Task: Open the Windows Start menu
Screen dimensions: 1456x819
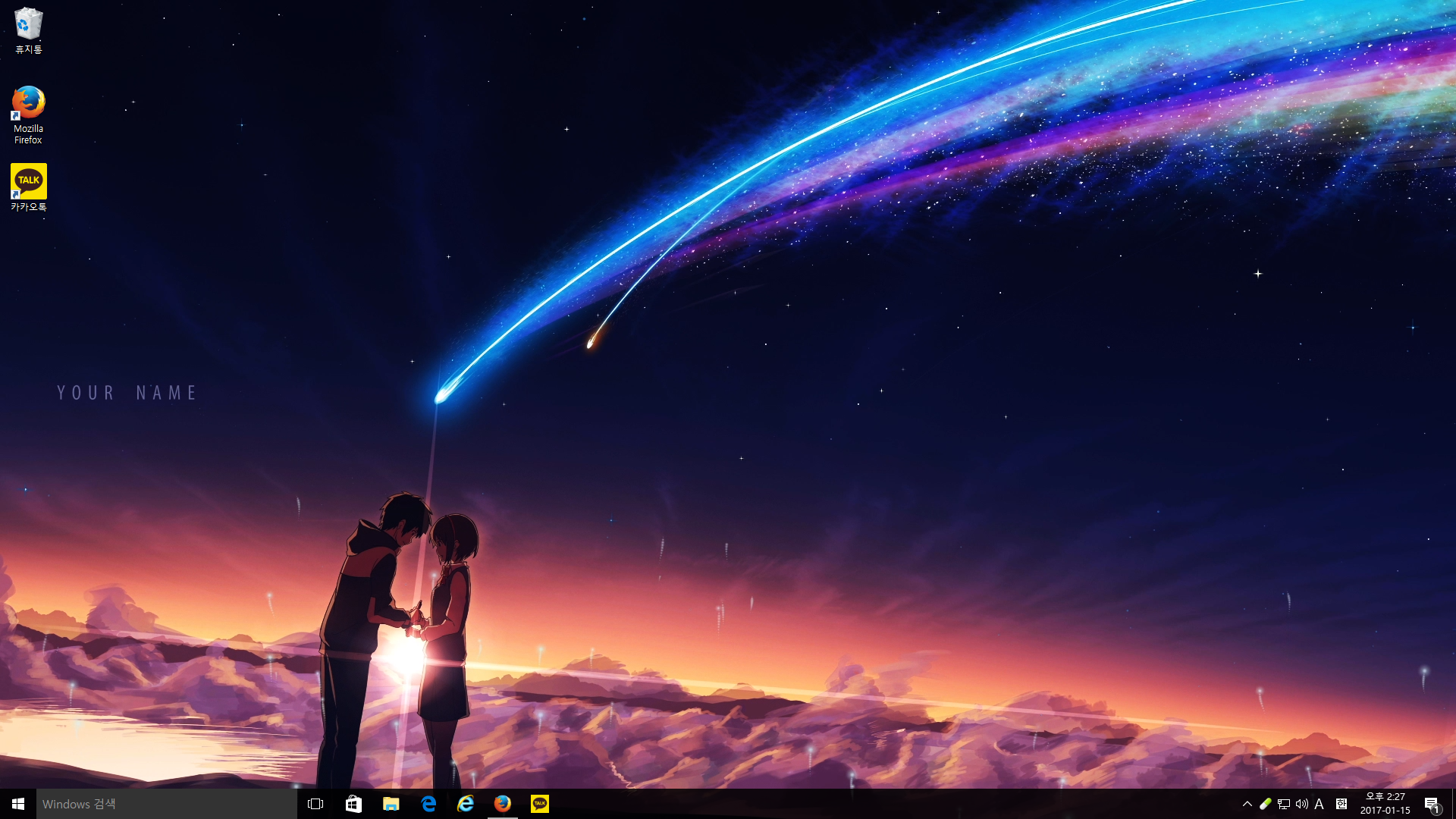Action: [x=18, y=804]
